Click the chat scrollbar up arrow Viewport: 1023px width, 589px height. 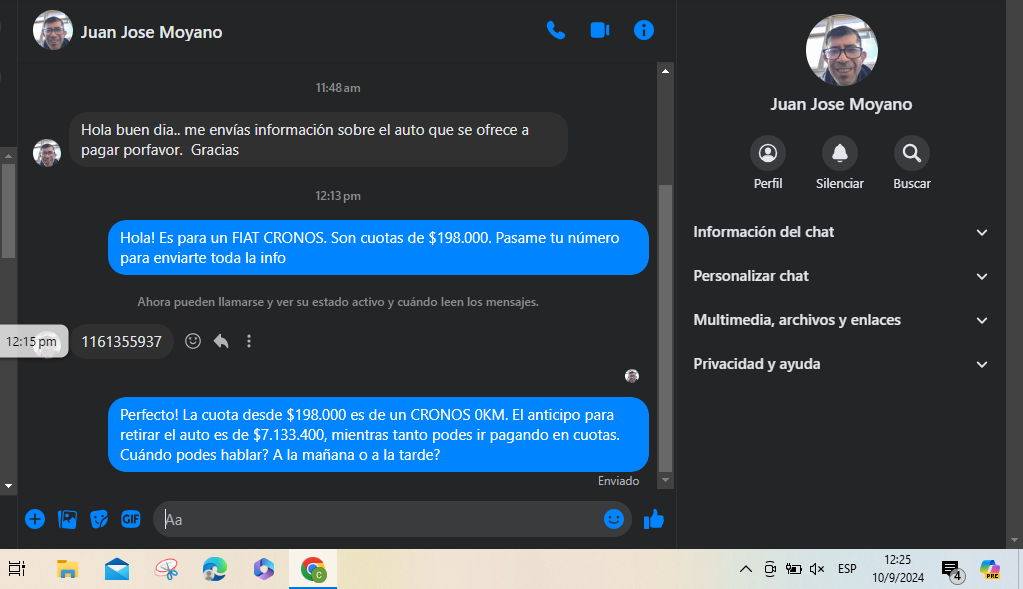pos(665,71)
